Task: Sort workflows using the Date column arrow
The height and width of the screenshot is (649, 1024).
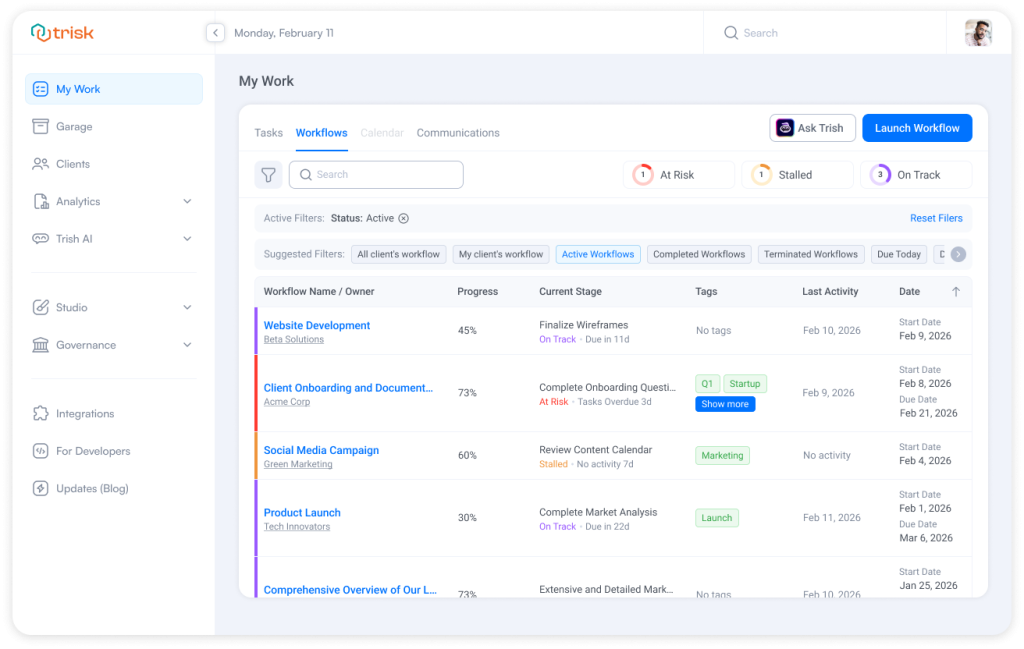Action: (958, 291)
